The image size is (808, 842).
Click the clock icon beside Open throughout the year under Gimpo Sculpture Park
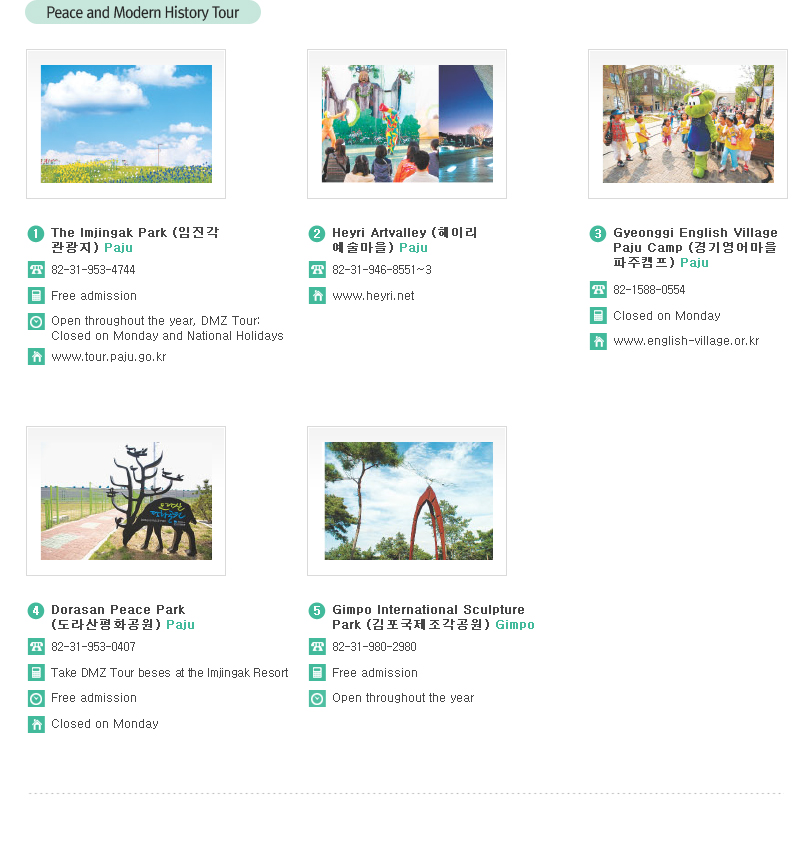[x=317, y=698]
